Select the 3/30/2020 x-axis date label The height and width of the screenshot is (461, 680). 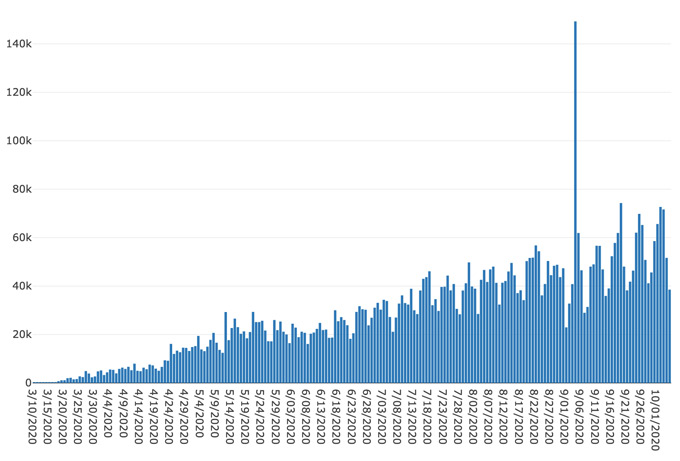(93, 416)
